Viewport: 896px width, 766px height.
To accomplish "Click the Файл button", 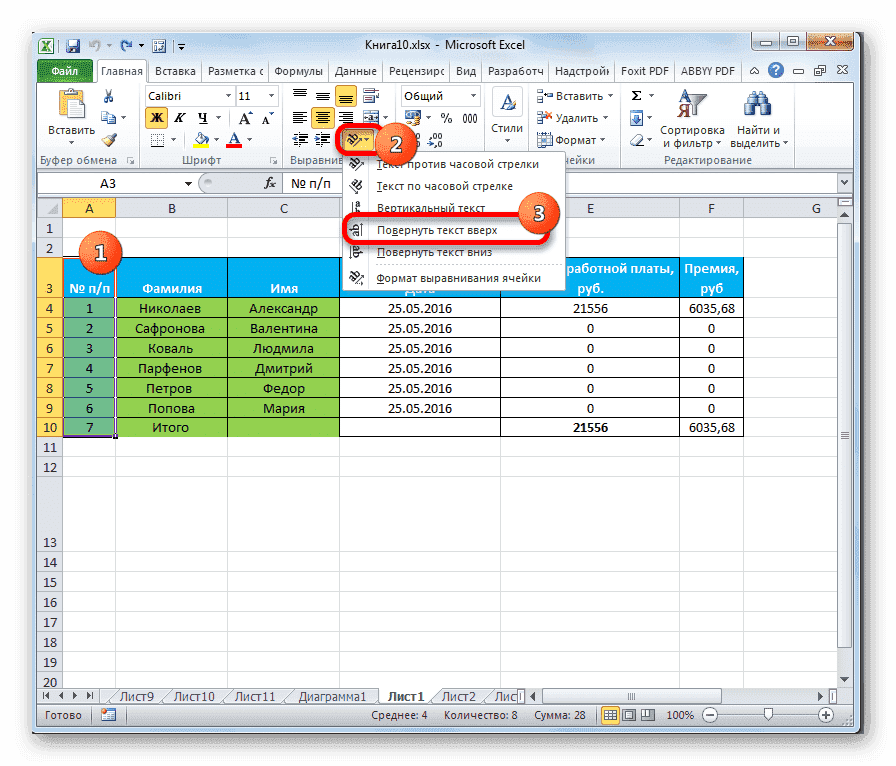I will pos(64,71).
